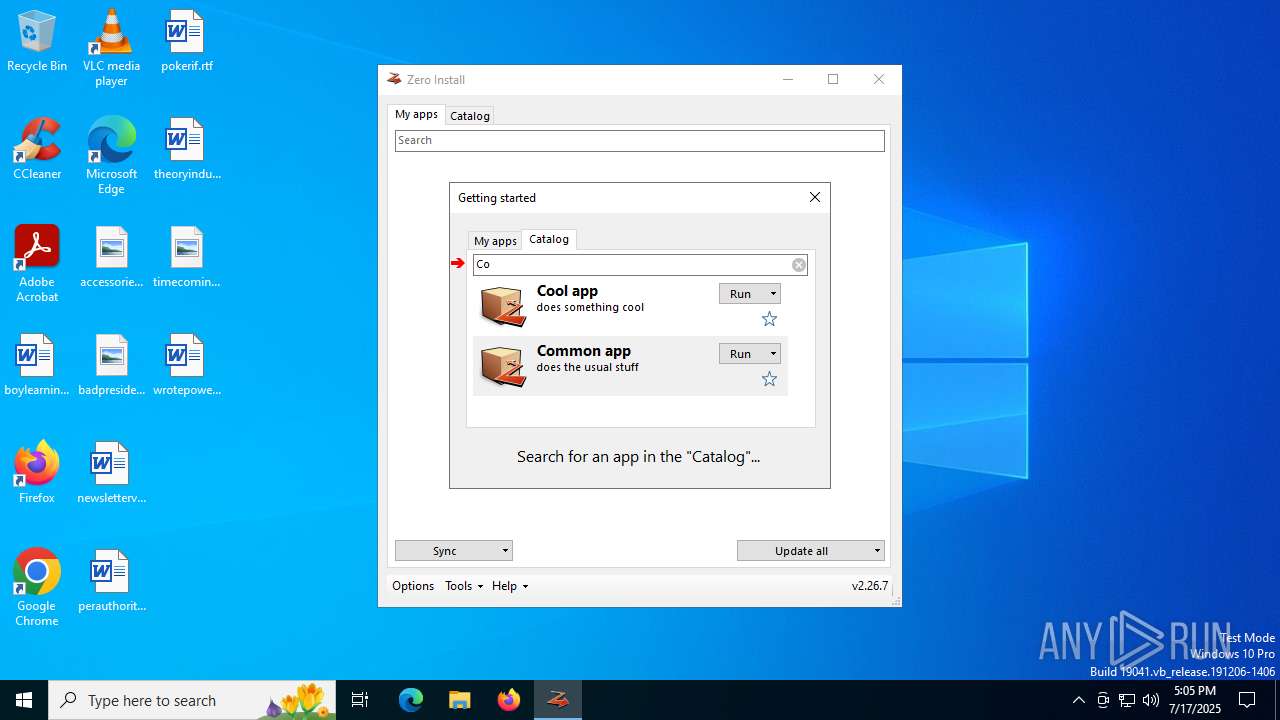Viewport: 1280px width, 720px height.
Task: Select CCleaner desktop shortcut
Action: tap(37, 149)
